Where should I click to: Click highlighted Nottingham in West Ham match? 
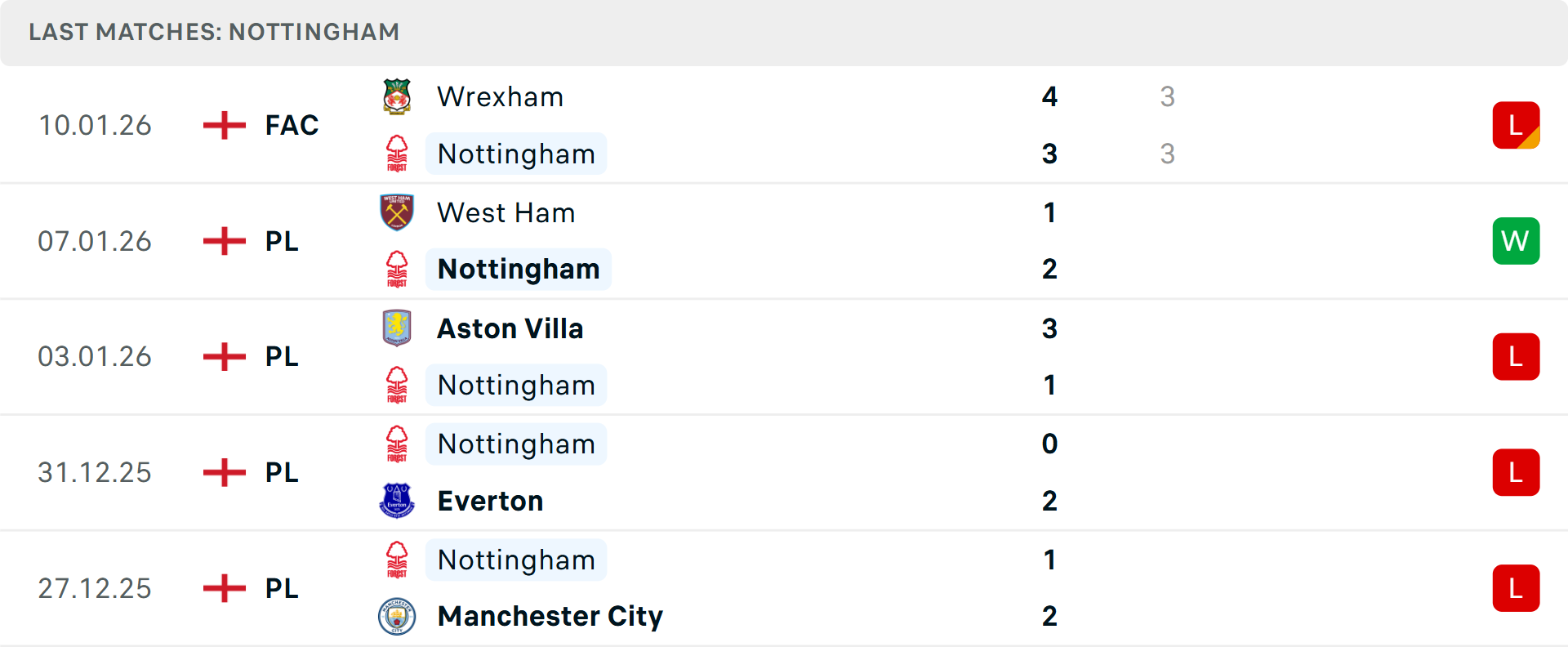(x=518, y=269)
